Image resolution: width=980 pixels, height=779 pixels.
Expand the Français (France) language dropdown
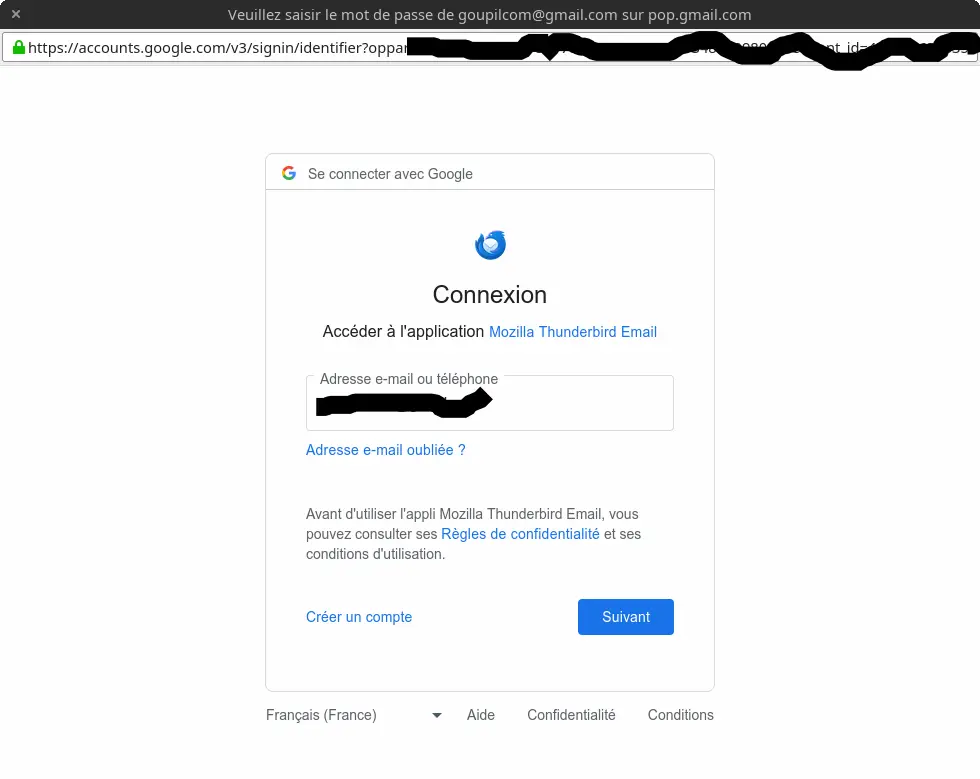click(x=354, y=715)
